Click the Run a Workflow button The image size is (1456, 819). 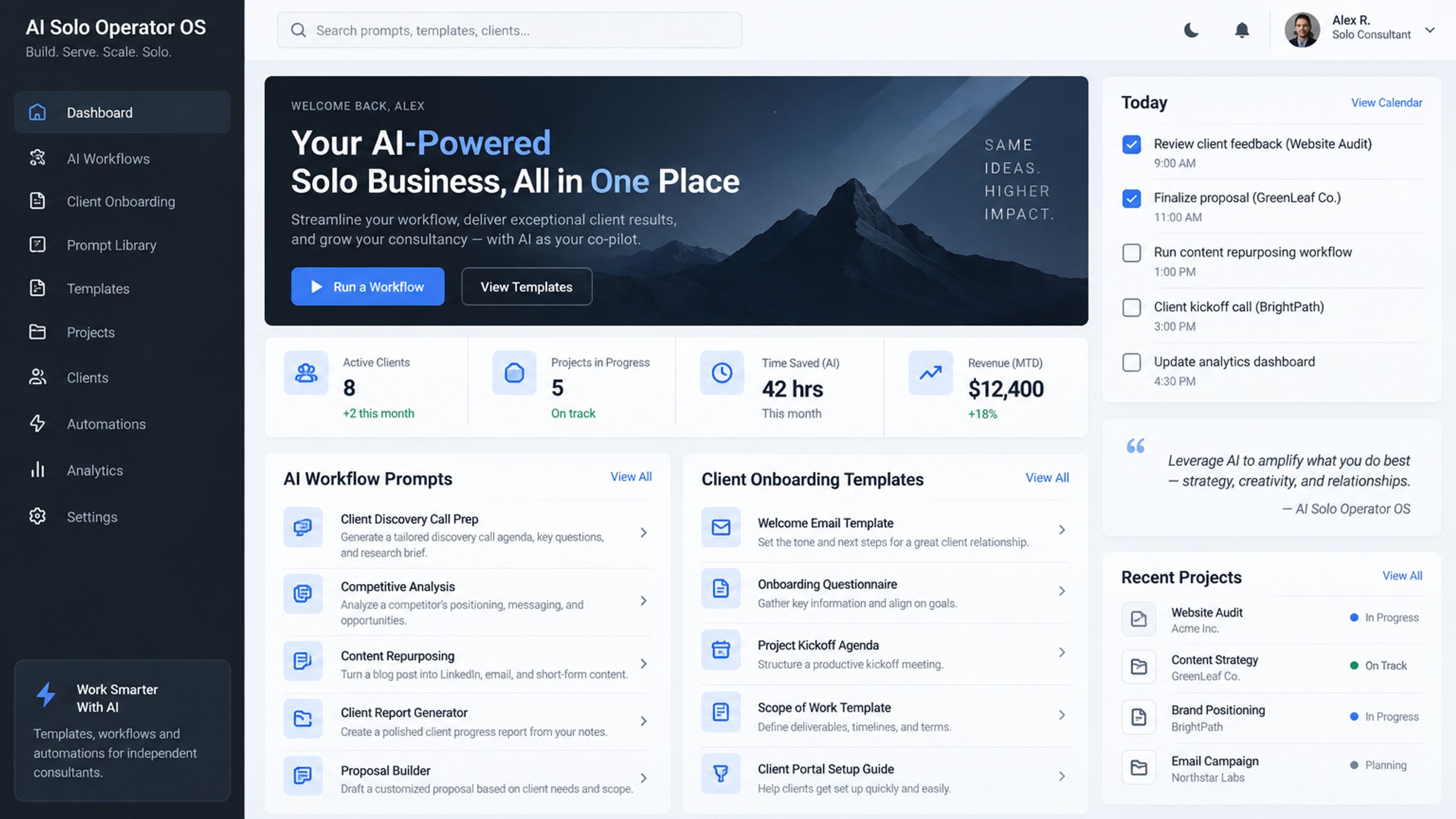[x=368, y=287]
